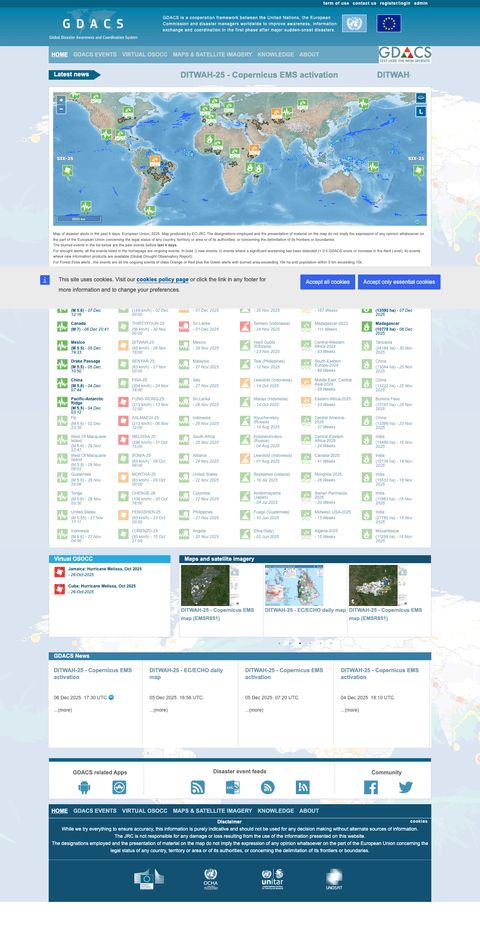Open the register/login link

(x=395, y=3)
